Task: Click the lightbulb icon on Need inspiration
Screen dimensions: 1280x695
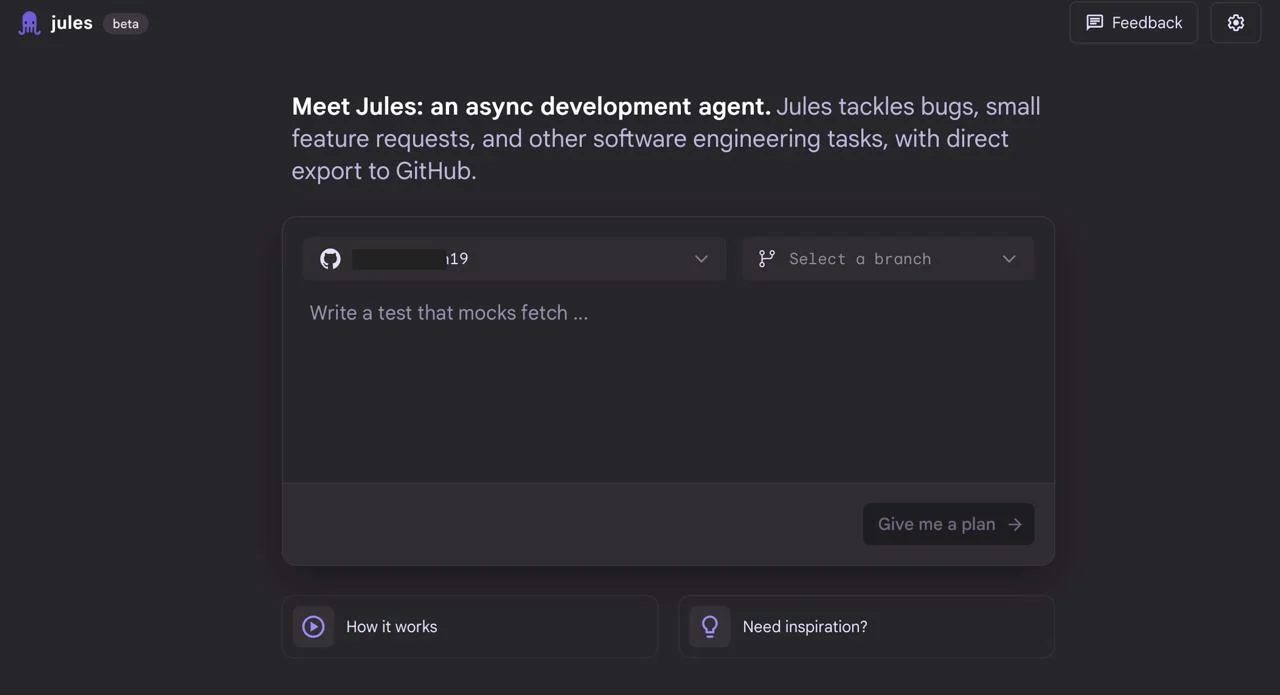Action: 710,627
